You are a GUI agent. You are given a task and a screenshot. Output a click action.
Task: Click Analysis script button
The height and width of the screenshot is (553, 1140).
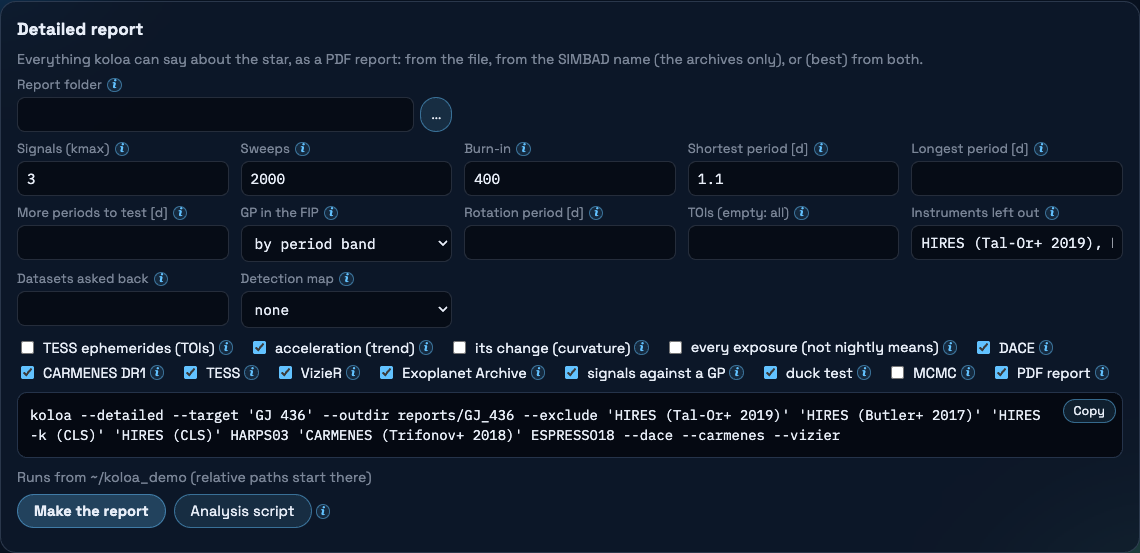pos(243,511)
